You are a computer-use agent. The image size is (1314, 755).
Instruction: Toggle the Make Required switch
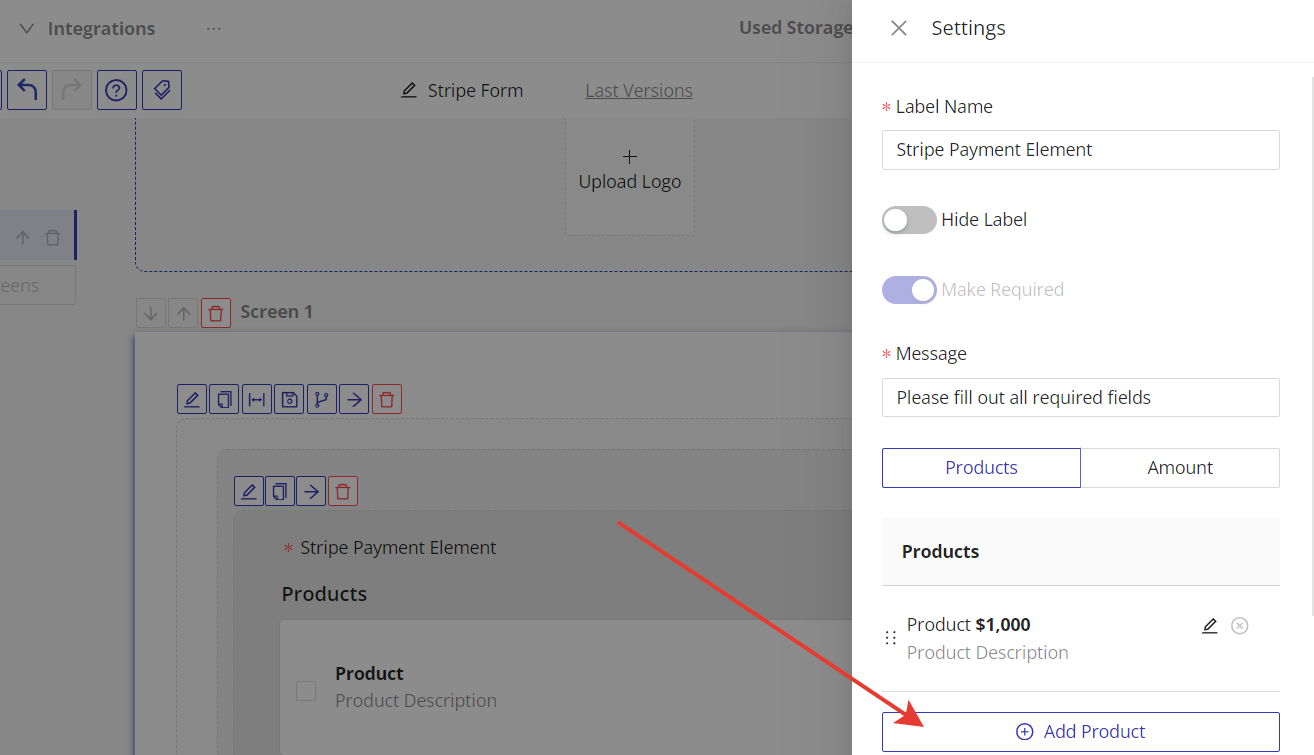pyautogui.click(x=908, y=290)
